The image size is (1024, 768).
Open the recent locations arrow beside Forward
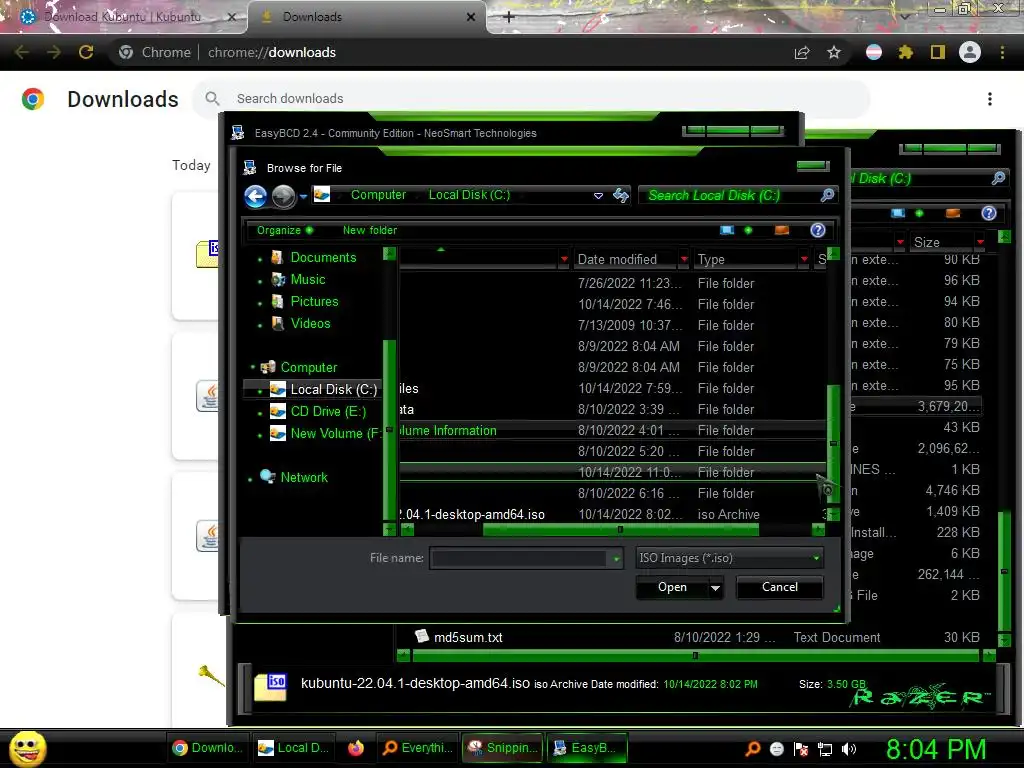303,196
